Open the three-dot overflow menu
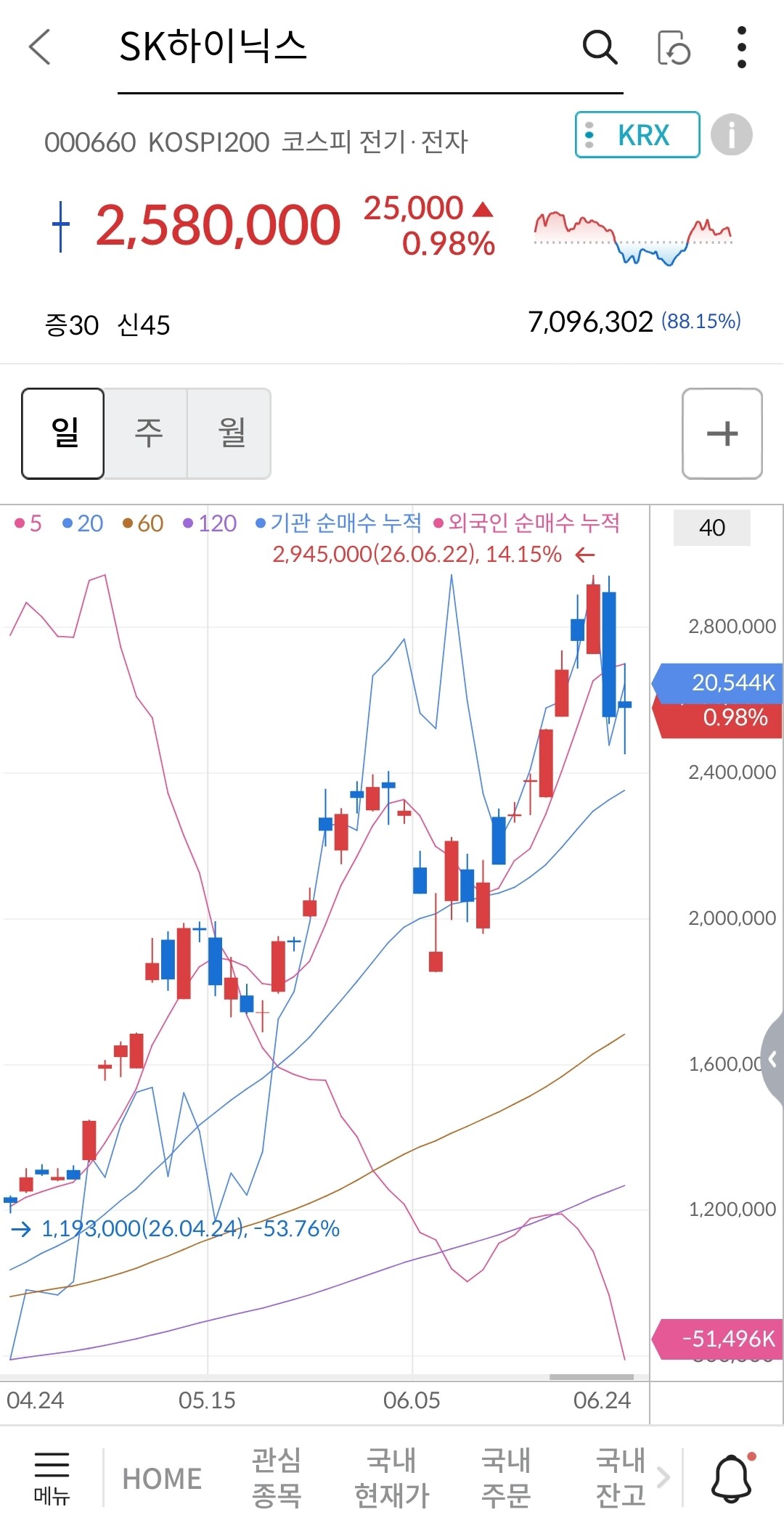The height and width of the screenshot is (1531, 784). tap(741, 47)
